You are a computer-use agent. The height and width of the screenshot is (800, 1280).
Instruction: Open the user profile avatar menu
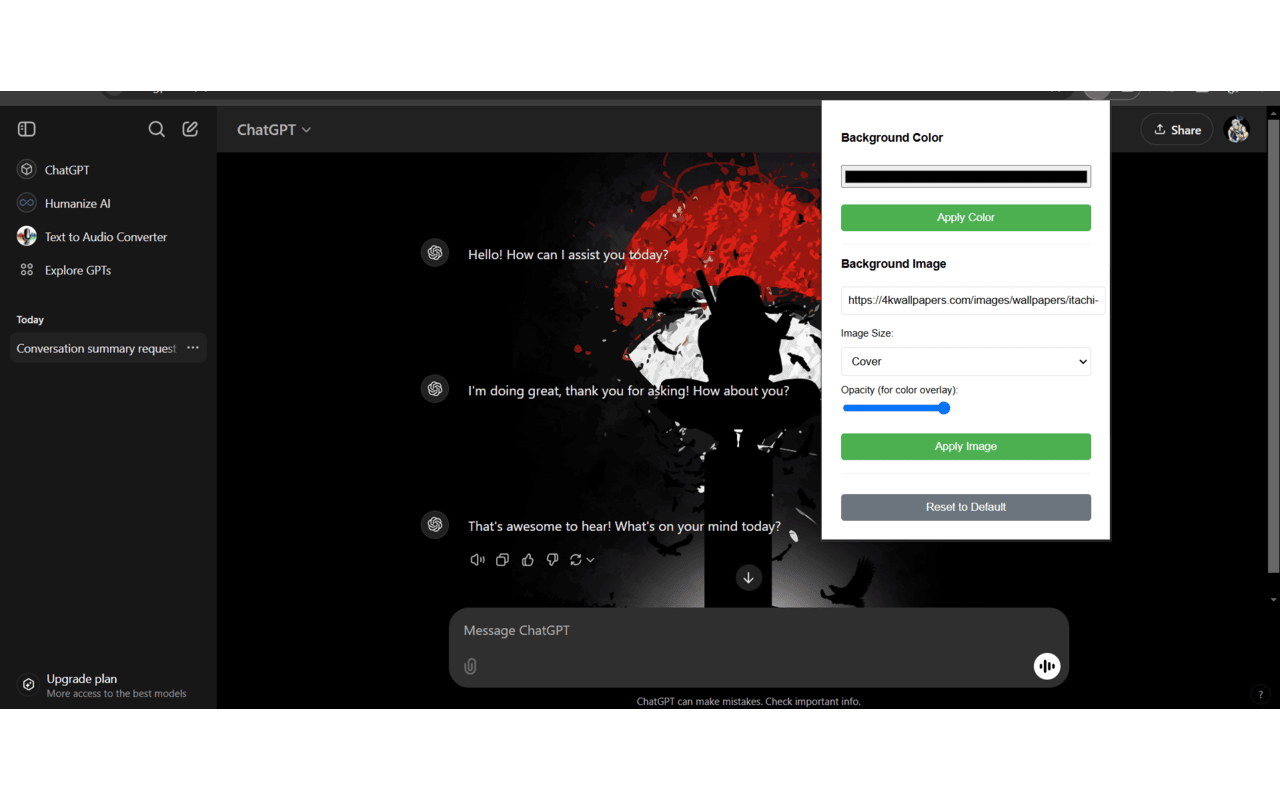[x=1237, y=130]
